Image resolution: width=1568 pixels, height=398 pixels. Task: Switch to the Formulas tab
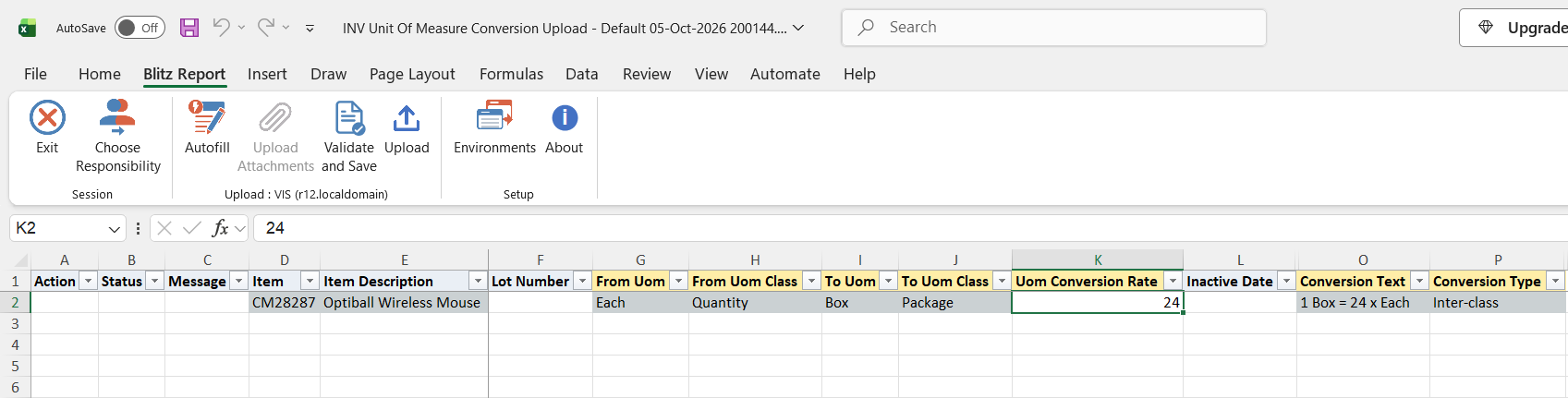click(x=511, y=74)
